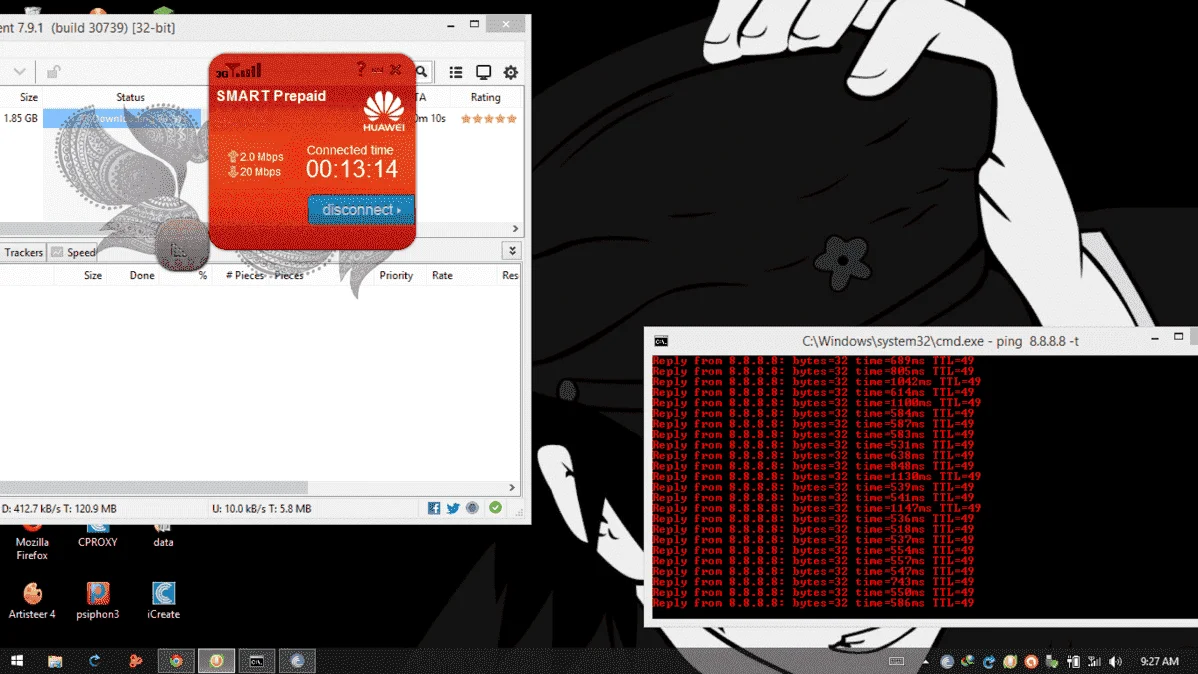Click the padlock icon in BitTorrent toolbar

53,72
